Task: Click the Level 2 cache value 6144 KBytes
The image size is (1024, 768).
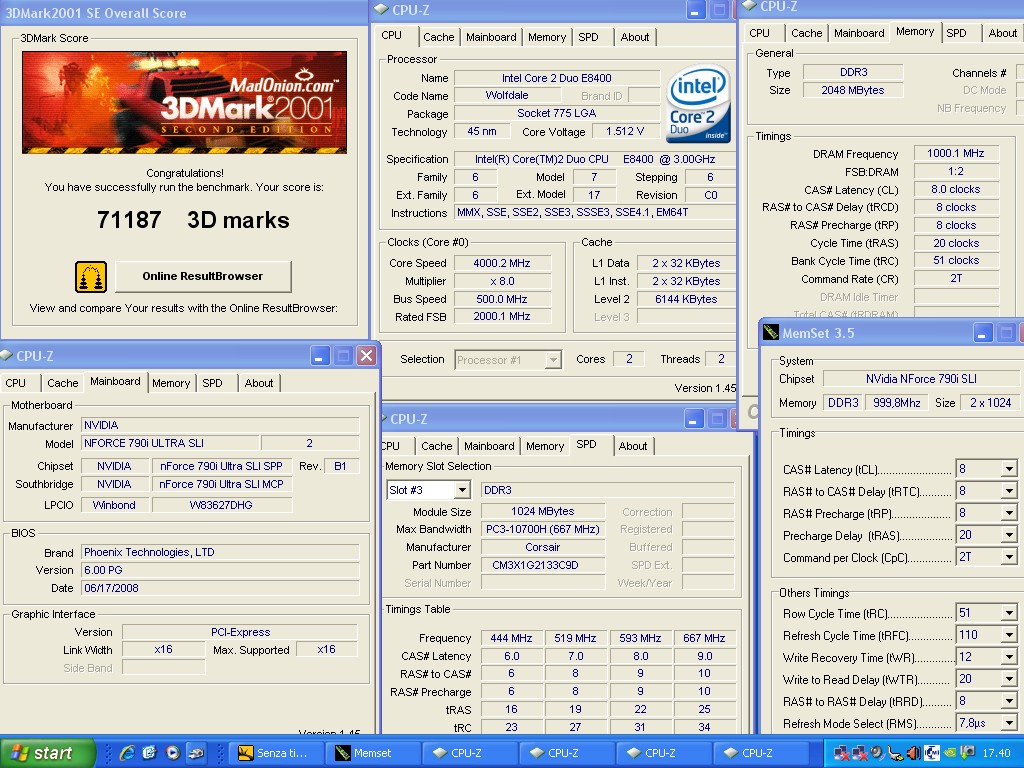Action: [x=686, y=299]
